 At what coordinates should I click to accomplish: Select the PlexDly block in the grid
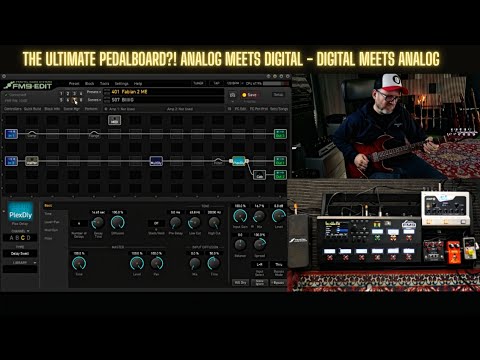tap(239, 161)
